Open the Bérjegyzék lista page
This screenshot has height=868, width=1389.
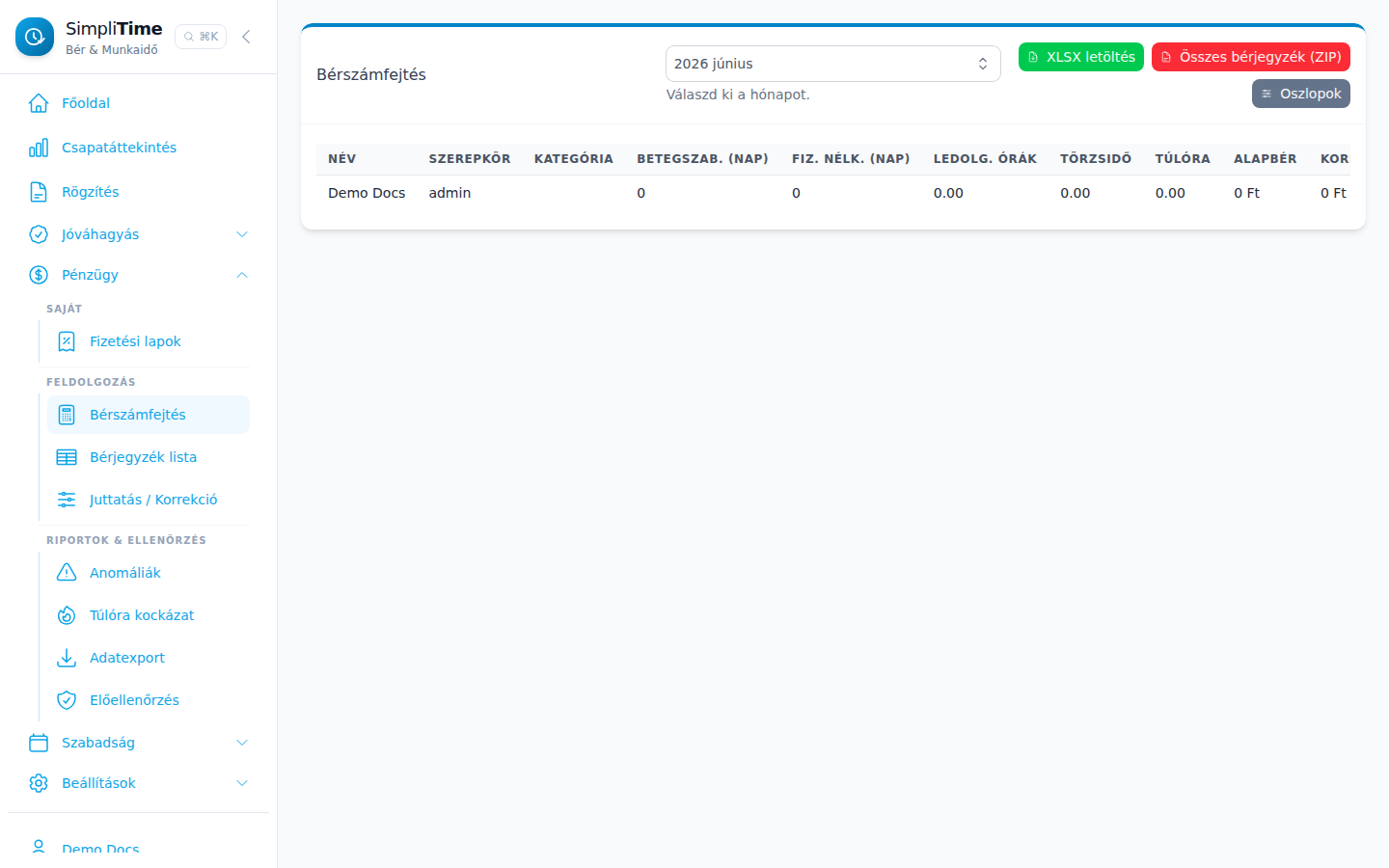pyautogui.click(x=149, y=457)
